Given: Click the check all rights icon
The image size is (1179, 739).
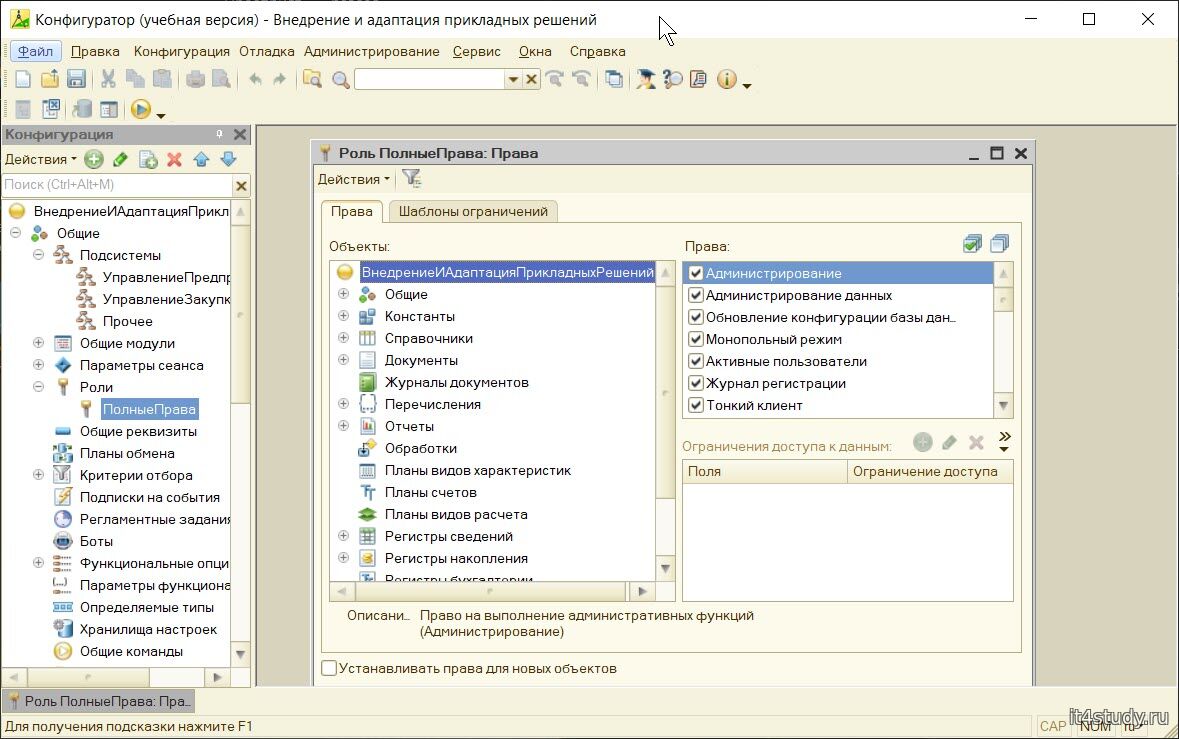Looking at the screenshot, I should pyautogui.click(x=972, y=244).
